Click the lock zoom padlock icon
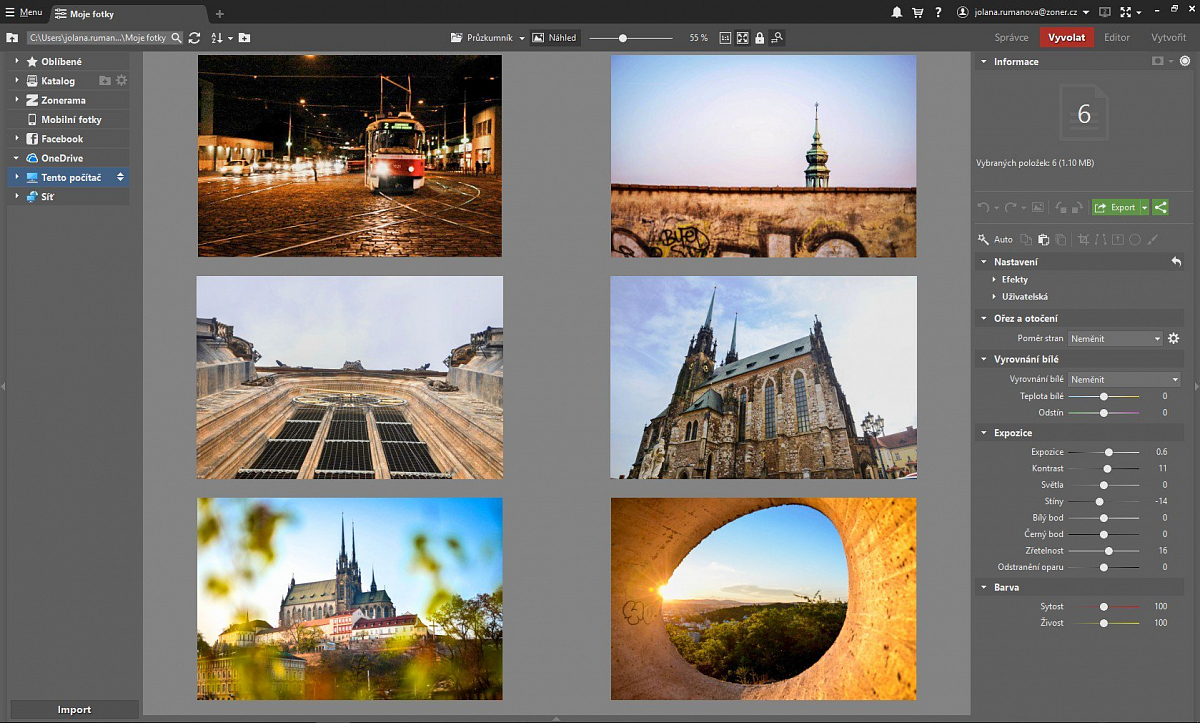1200x723 pixels. click(760, 37)
